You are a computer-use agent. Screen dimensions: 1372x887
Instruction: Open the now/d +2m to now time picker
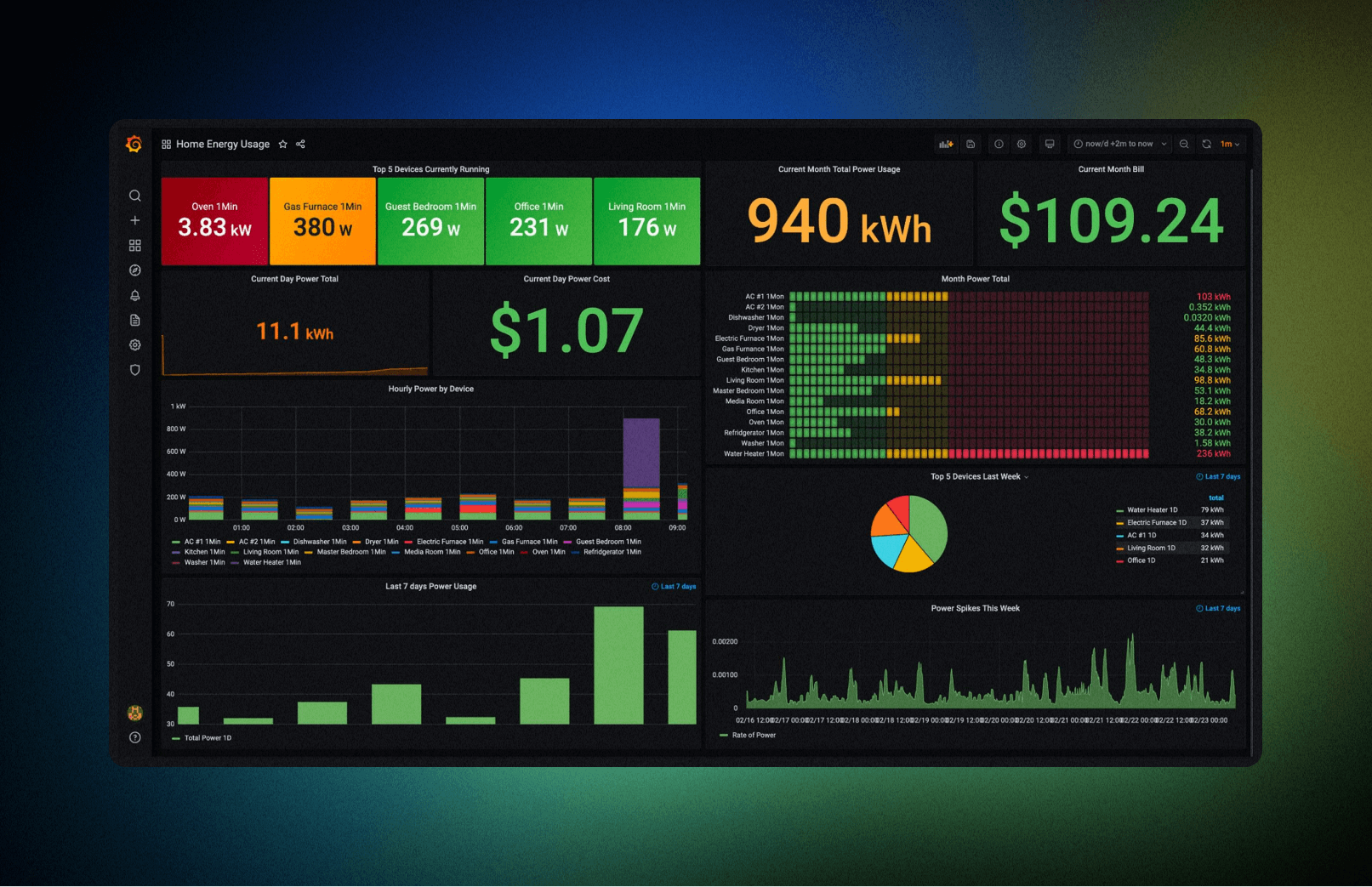(1119, 145)
